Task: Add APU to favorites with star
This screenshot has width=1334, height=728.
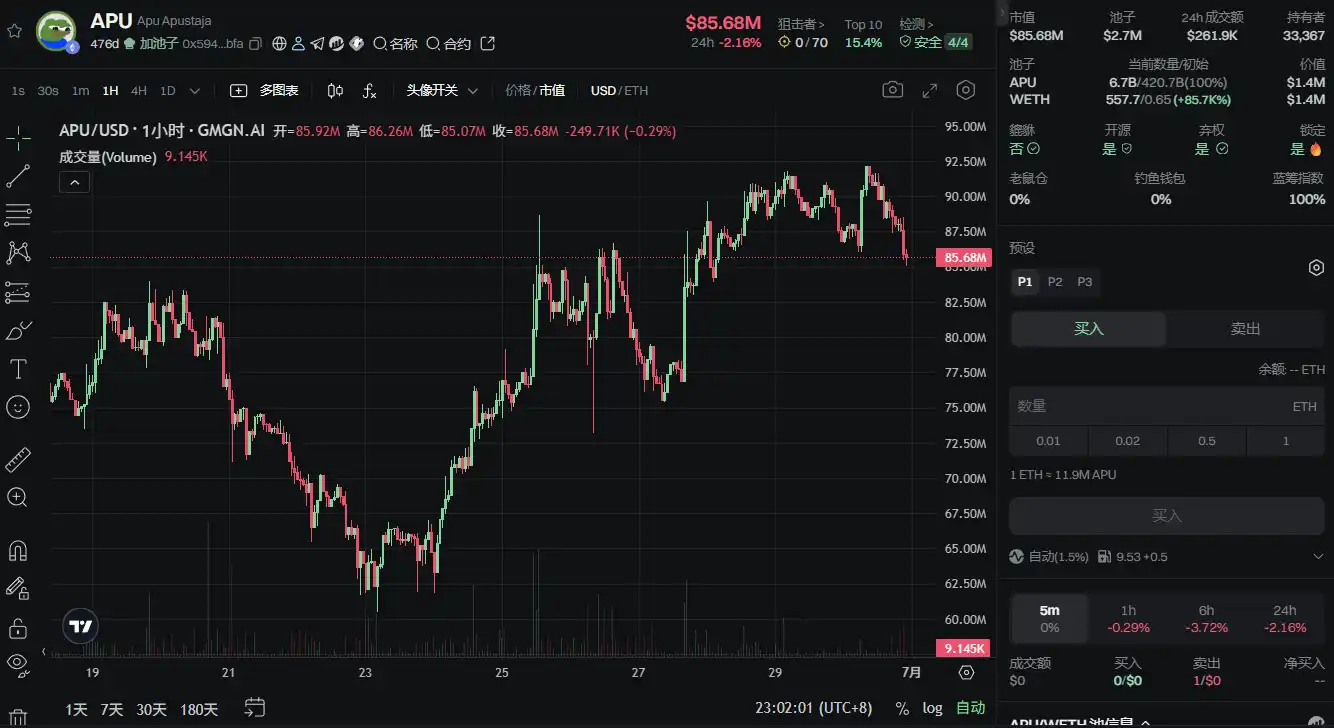Action: click(14, 31)
